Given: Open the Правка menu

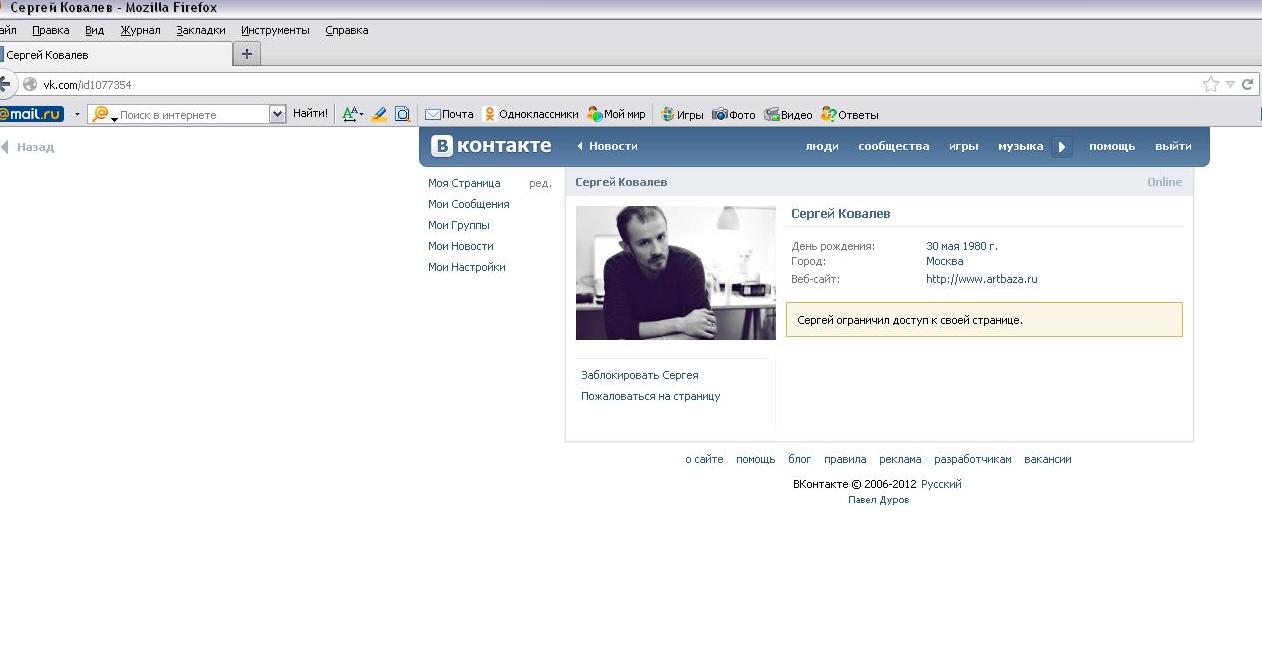Looking at the screenshot, I should [51, 30].
